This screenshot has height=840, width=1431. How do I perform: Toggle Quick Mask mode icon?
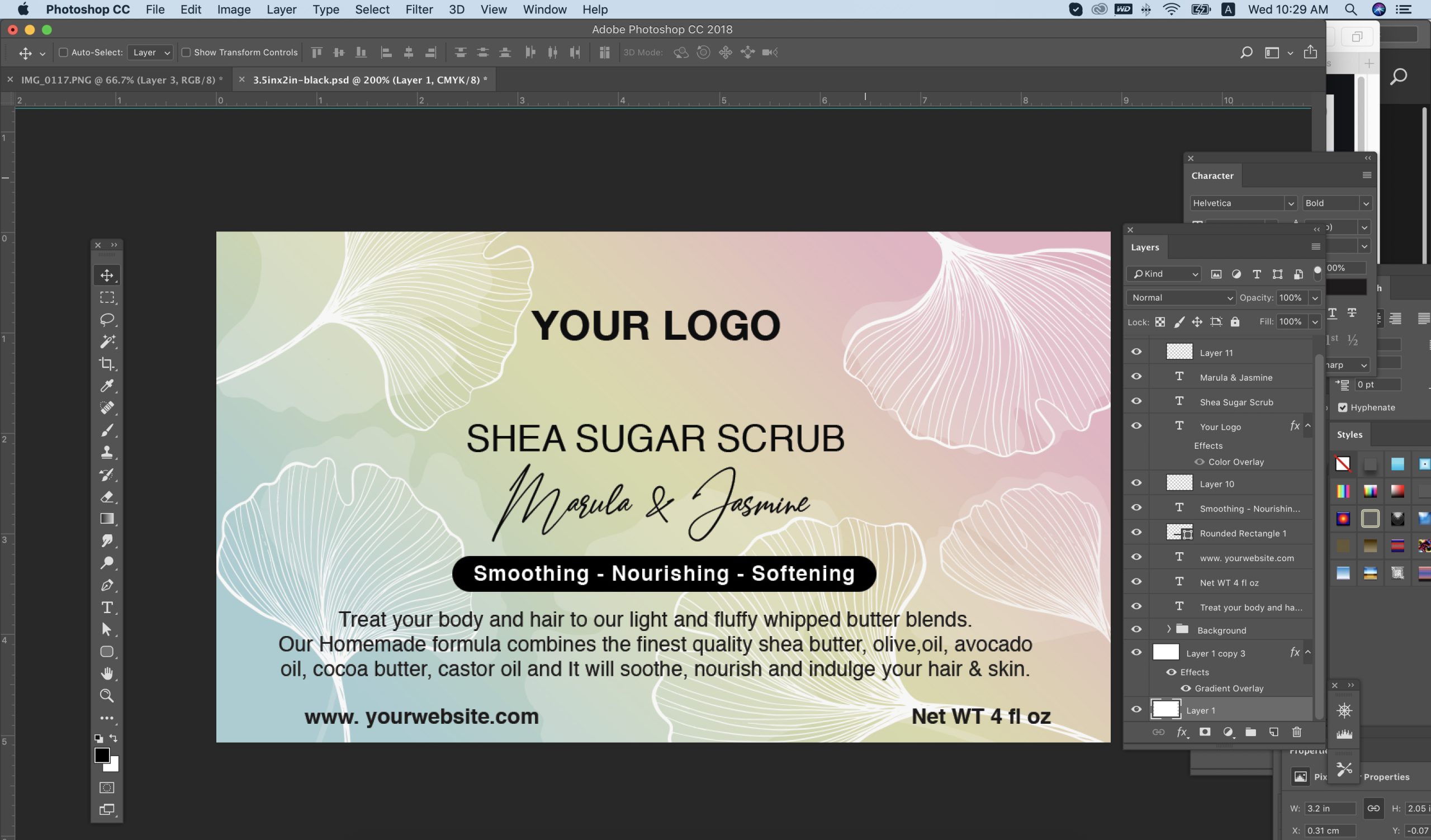(x=107, y=788)
